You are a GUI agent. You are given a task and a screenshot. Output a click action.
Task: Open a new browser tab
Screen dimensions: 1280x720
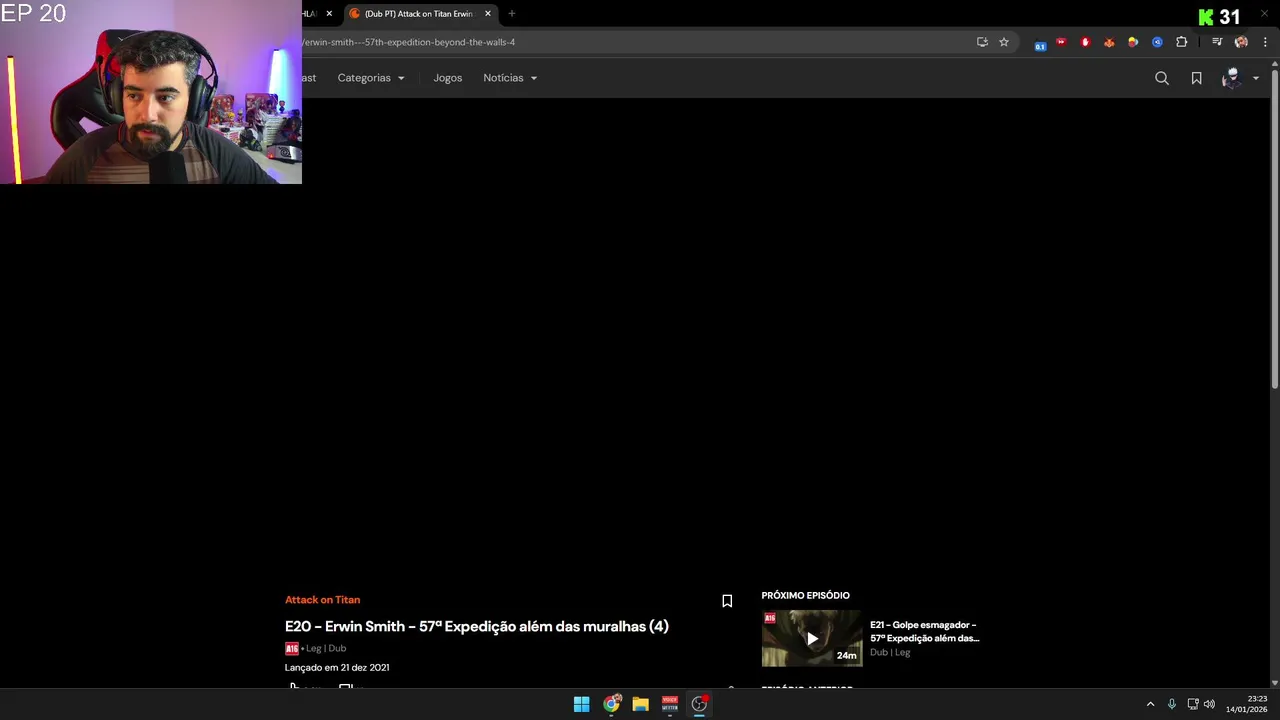coord(512,14)
